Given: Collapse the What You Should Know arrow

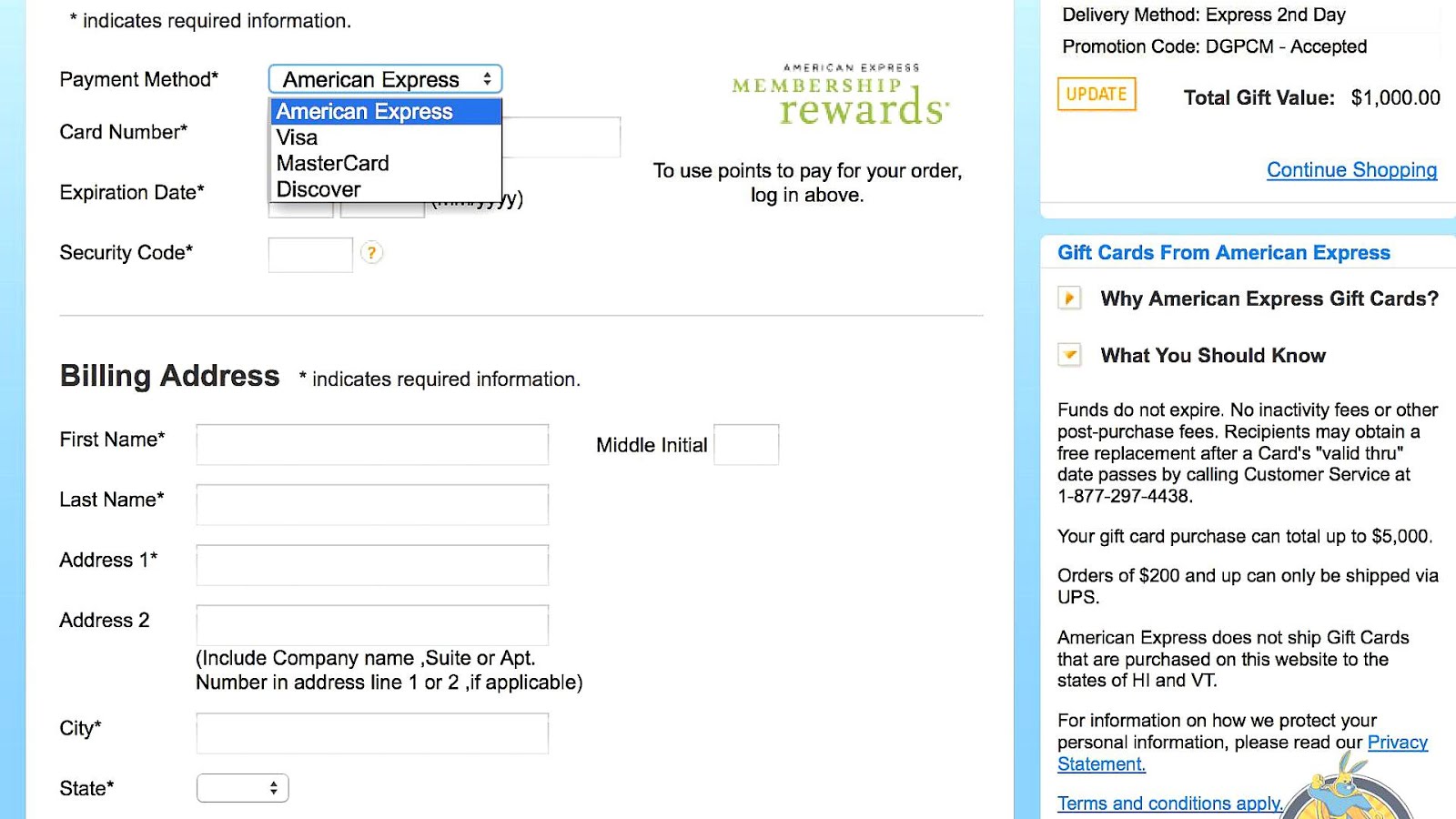Looking at the screenshot, I should click(x=1070, y=355).
